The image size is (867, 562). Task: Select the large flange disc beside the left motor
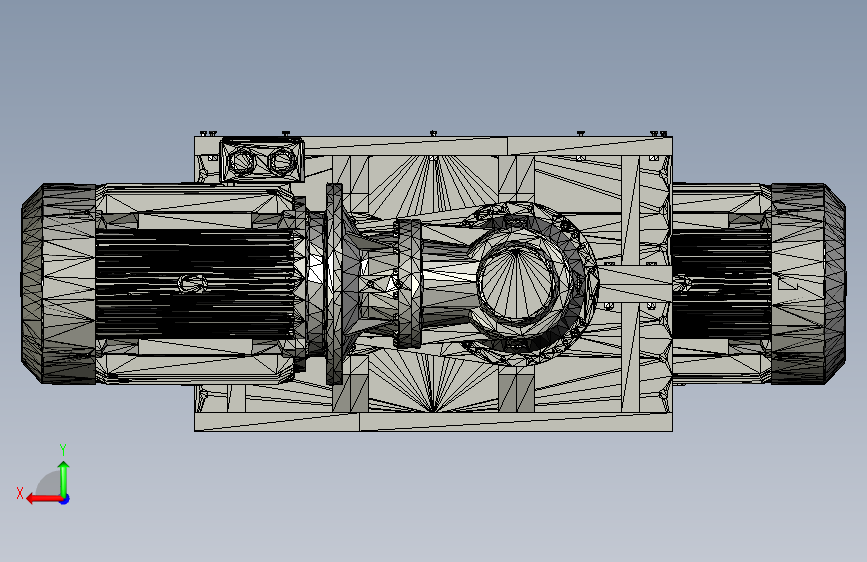tap(334, 284)
